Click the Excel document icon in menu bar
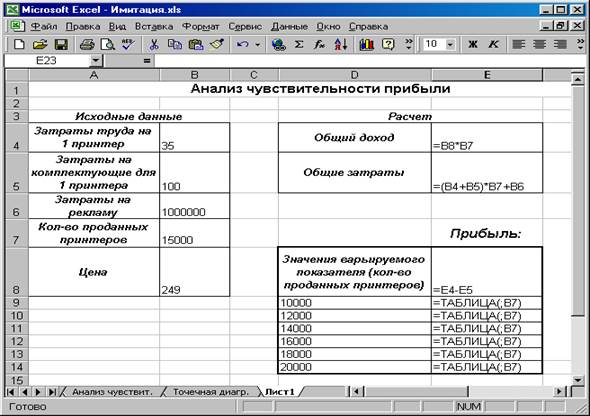This screenshot has width=590, height=416. [16, 26]
